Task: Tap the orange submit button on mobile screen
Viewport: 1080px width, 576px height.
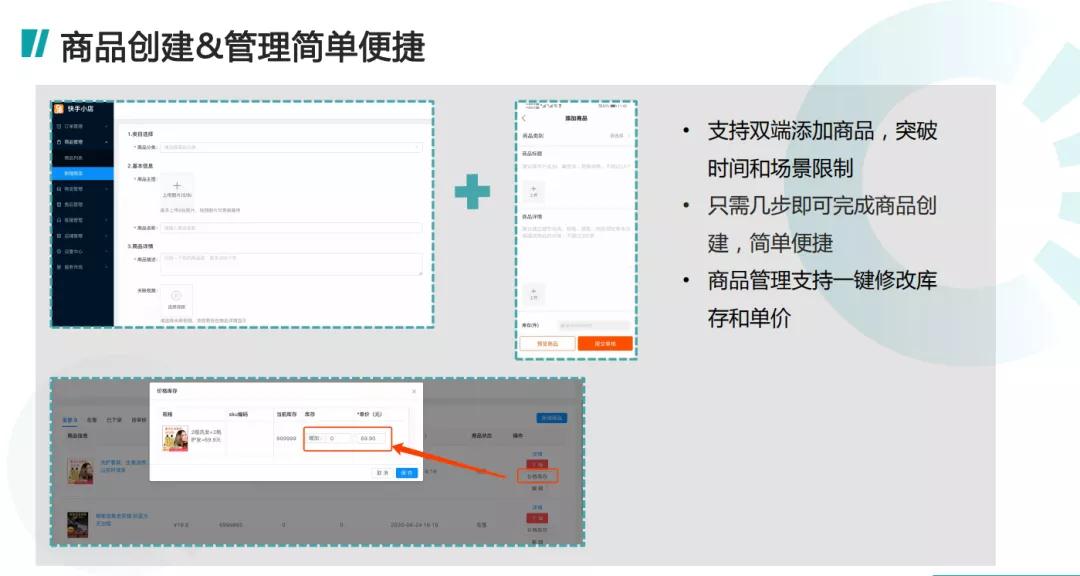Action: coord(605,343)
